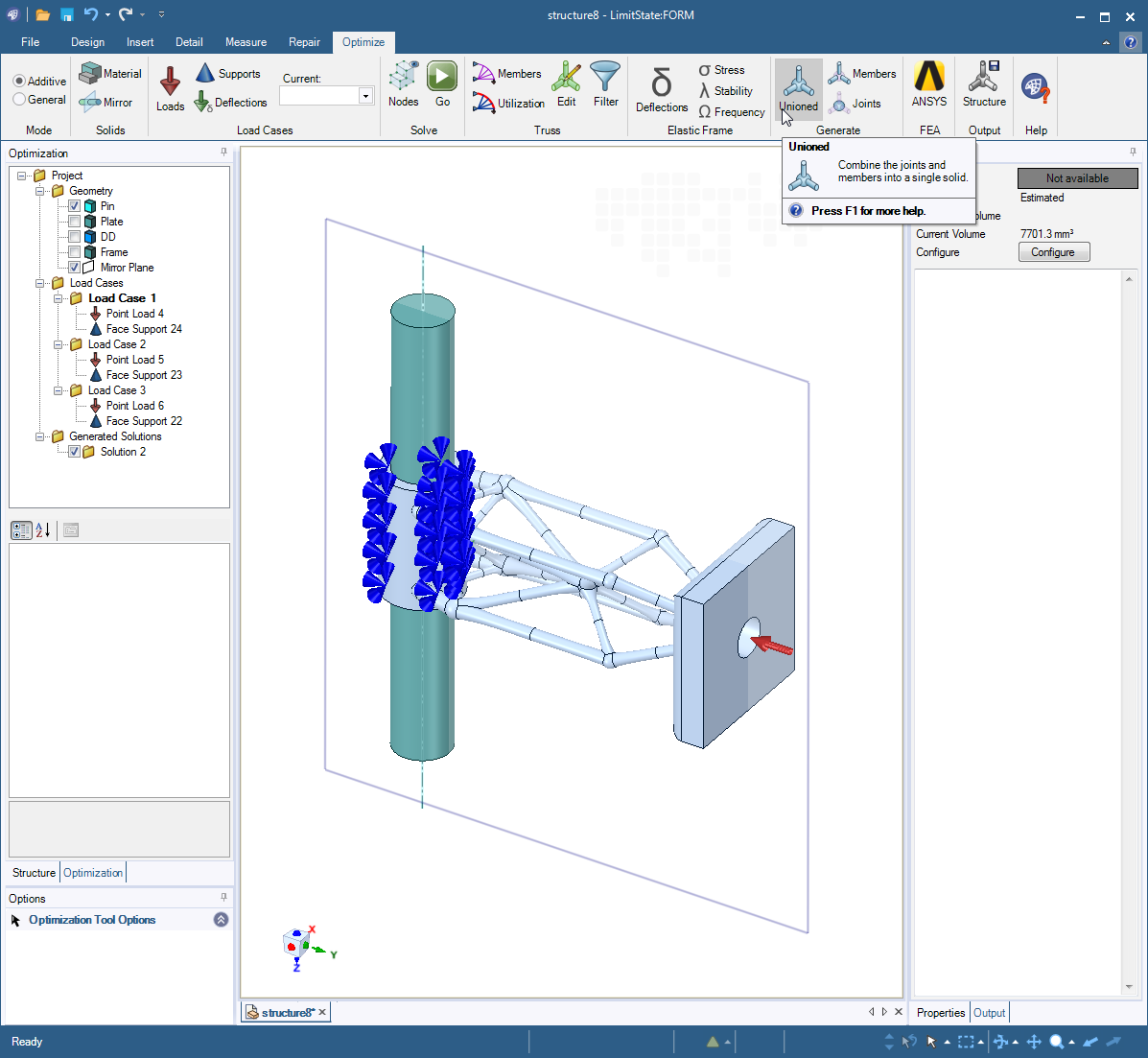Open file with the folder icon
This screenshot has width=1148, height=1058.
click(x=42, y=14)
